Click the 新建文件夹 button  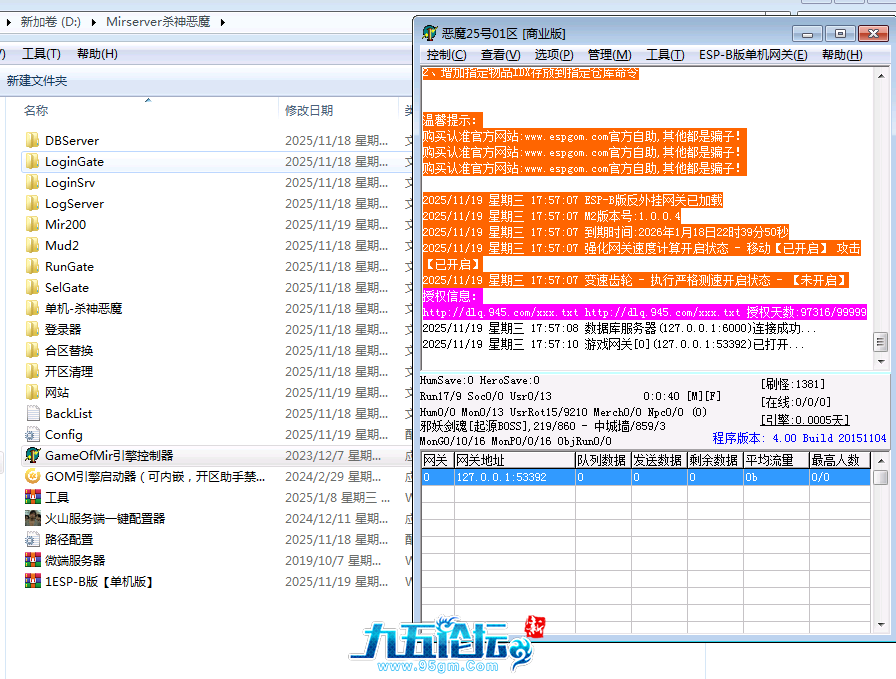pyautogui.click(x=37, y=80)
